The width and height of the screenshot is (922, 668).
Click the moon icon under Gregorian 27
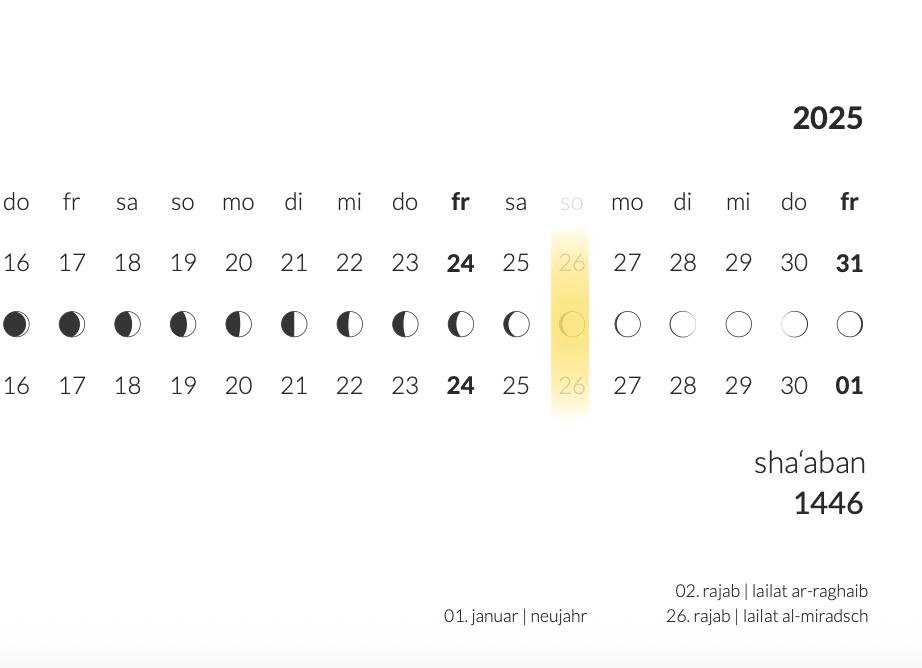tap(627, 324)
